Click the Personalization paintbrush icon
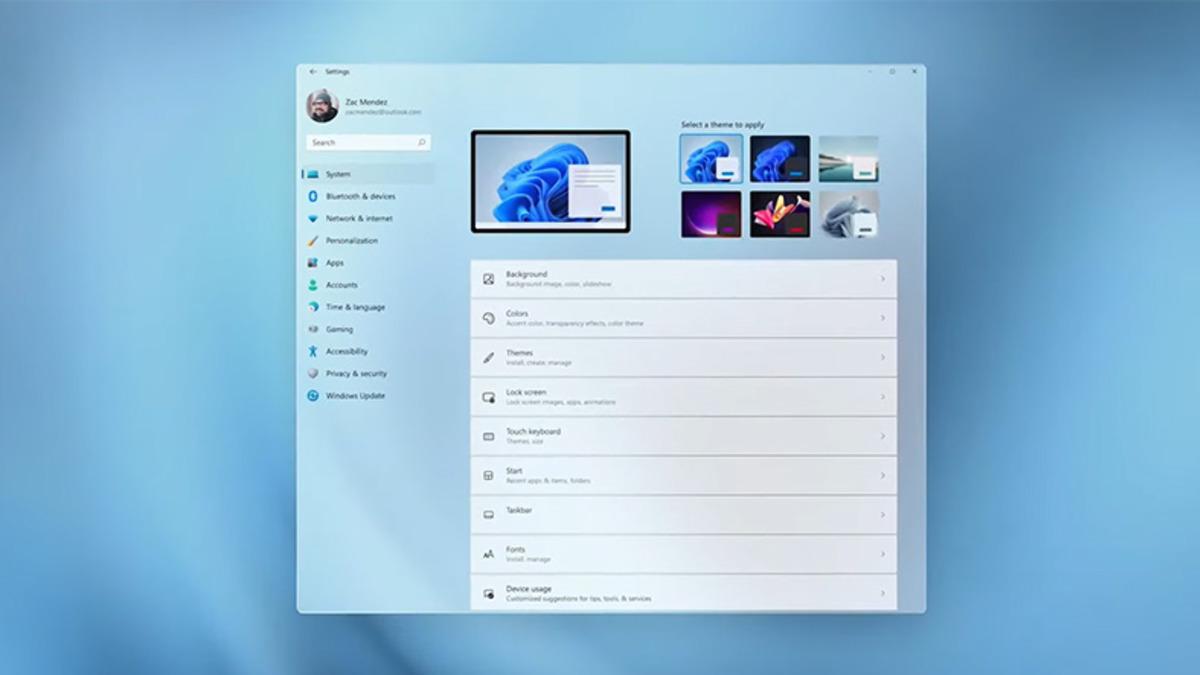Screen dimensions: 1200x675 [x=315, y=240]
